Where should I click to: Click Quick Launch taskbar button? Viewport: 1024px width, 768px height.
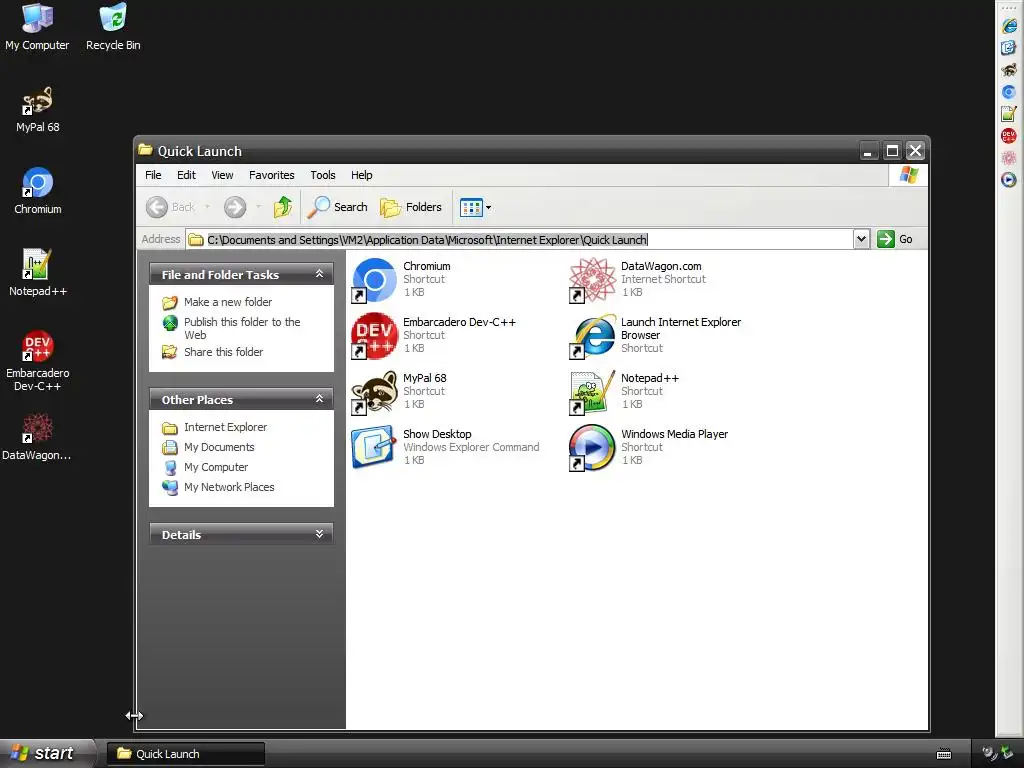point(186,754)
